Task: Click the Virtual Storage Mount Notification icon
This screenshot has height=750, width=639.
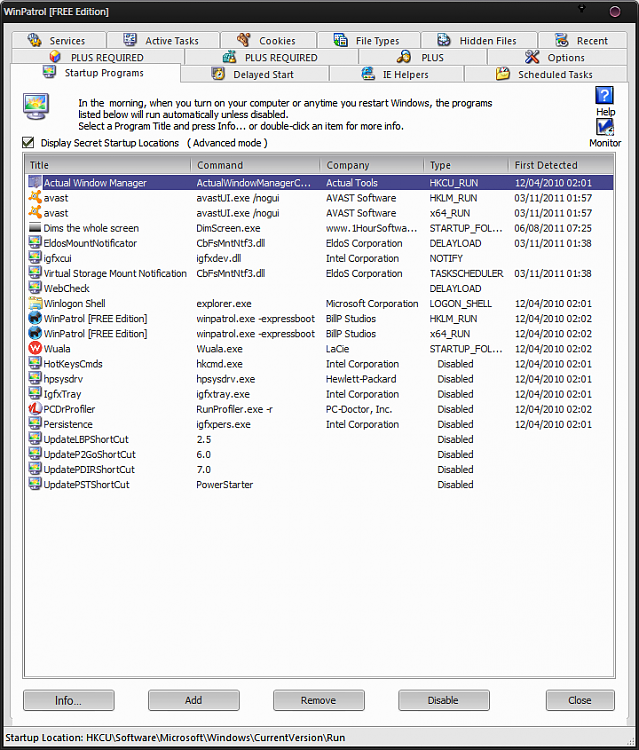Action: (x=35, y=273)
